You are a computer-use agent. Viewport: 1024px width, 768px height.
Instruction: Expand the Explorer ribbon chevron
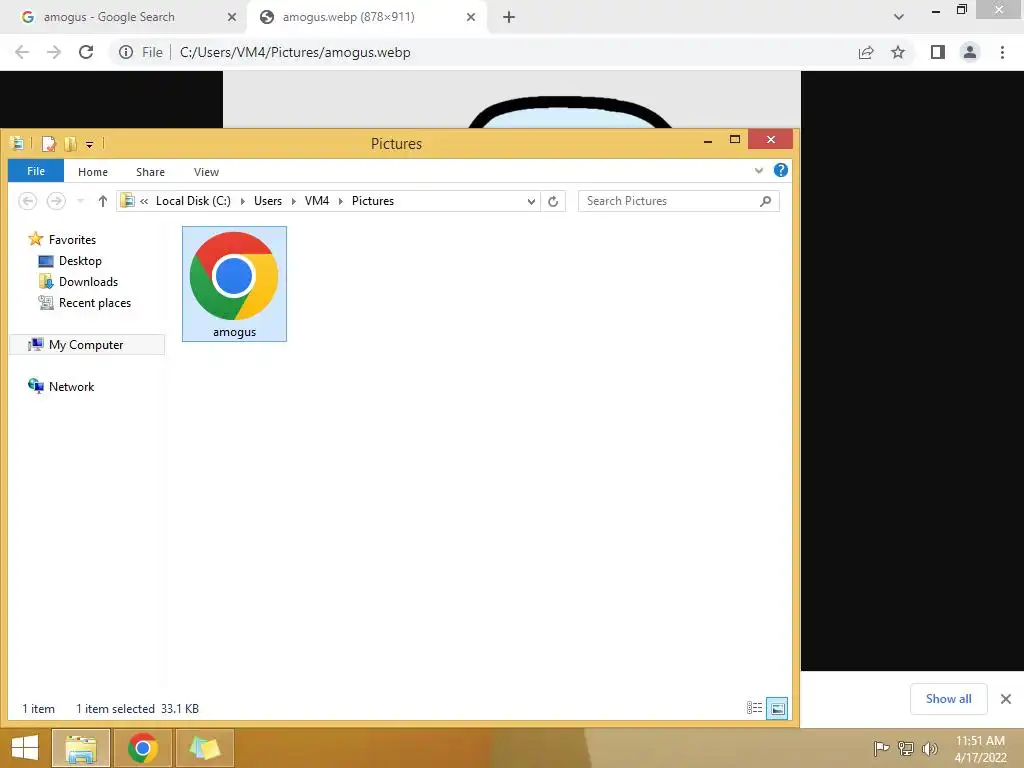point(759,171)
